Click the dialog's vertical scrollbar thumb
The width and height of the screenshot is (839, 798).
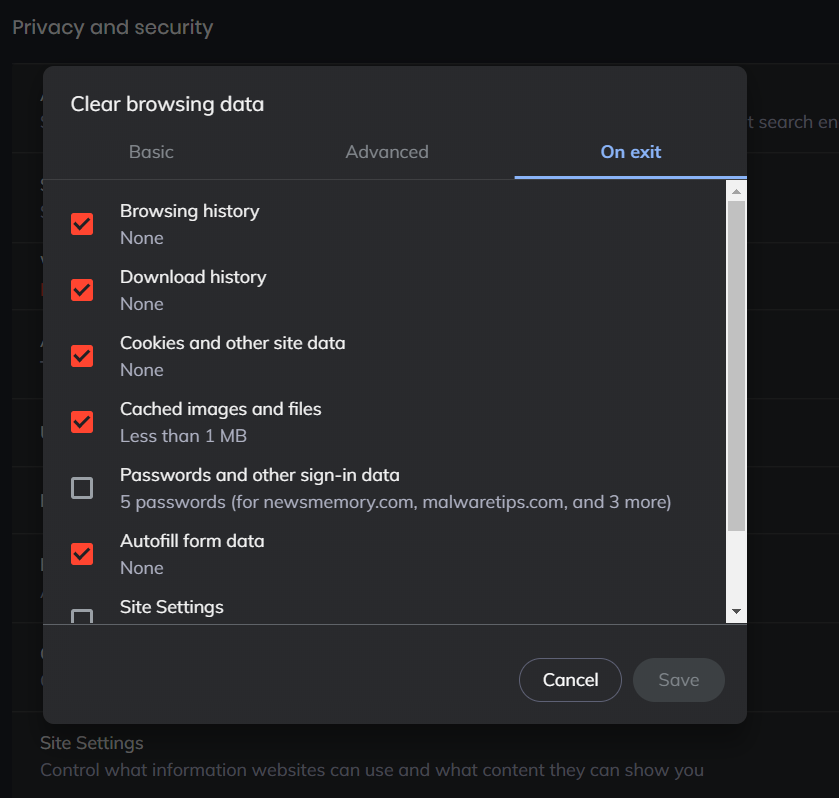(x=736, y=365)
